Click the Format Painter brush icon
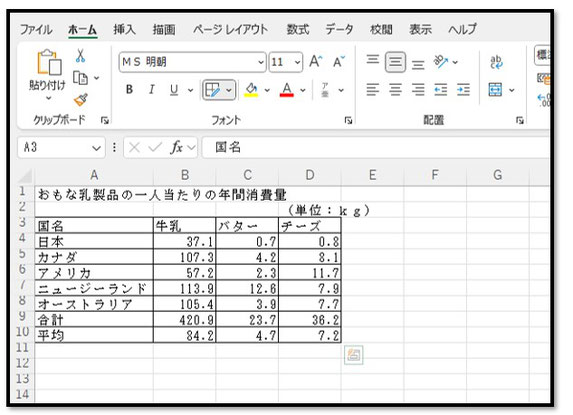Image resolution: width=573 pixels, height=415 pixels. (x=80, y=100)
